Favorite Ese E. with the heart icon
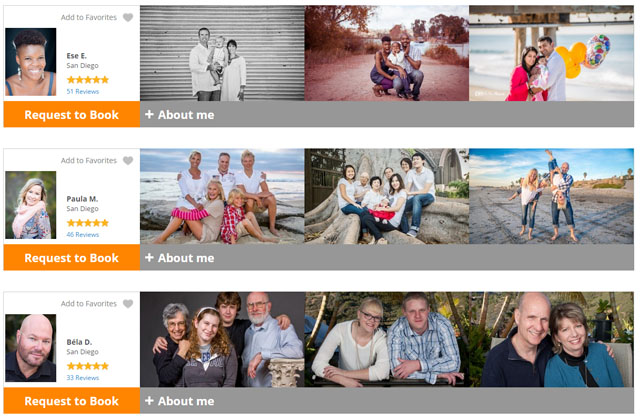This screenshot has height=420, width=640. pyautogui.click(x=128, y=18)
